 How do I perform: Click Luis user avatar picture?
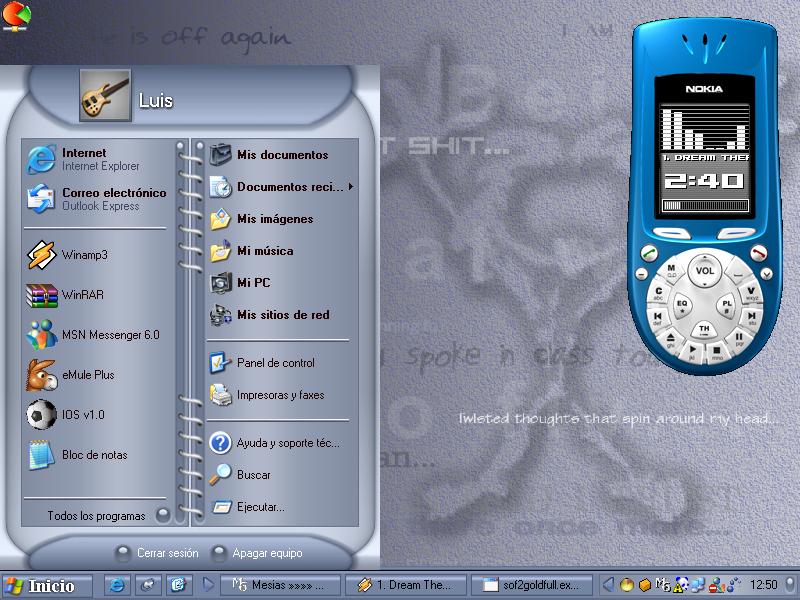105,96
